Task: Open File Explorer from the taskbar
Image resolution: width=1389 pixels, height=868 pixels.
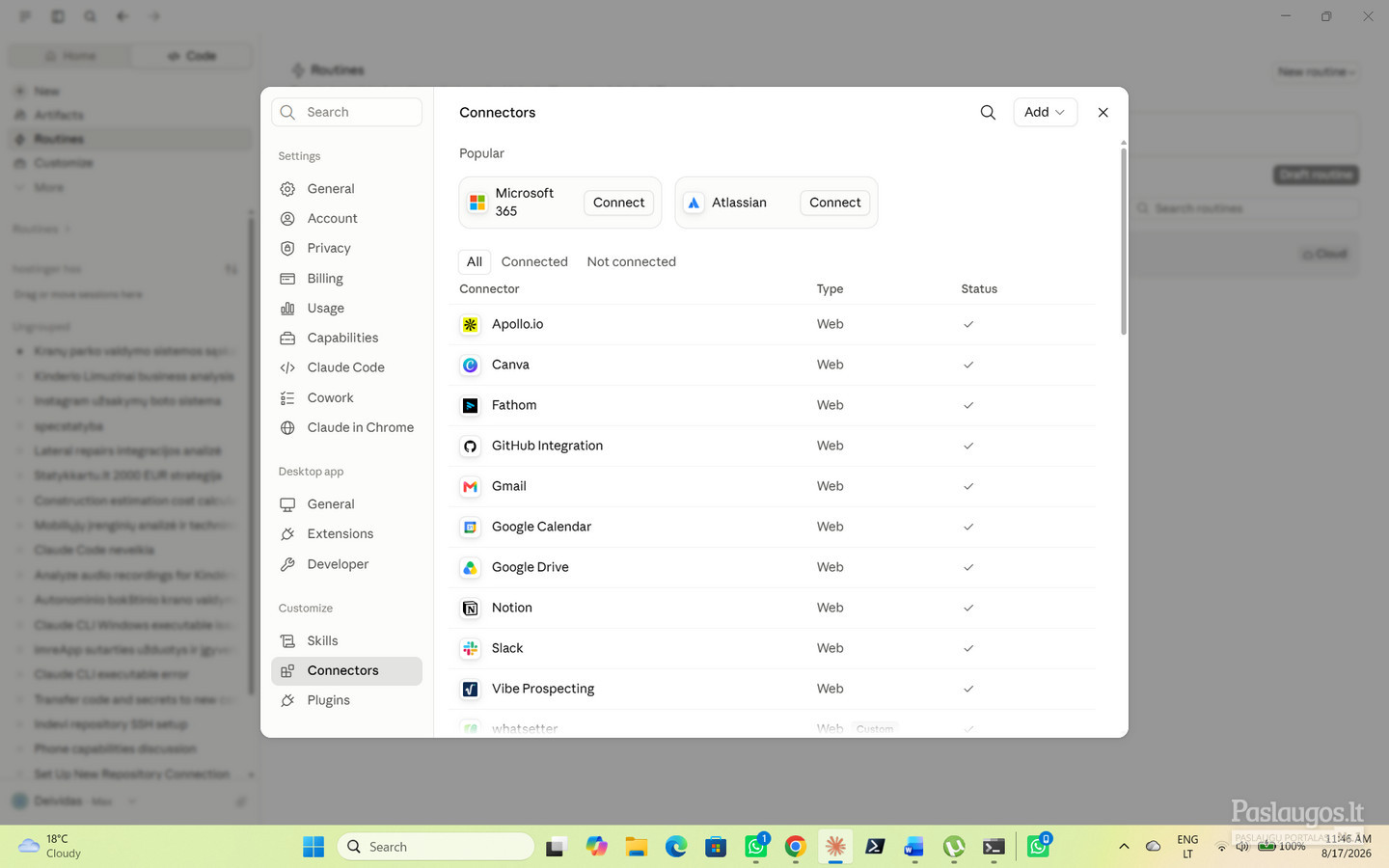Action: [x=636, y=847]
